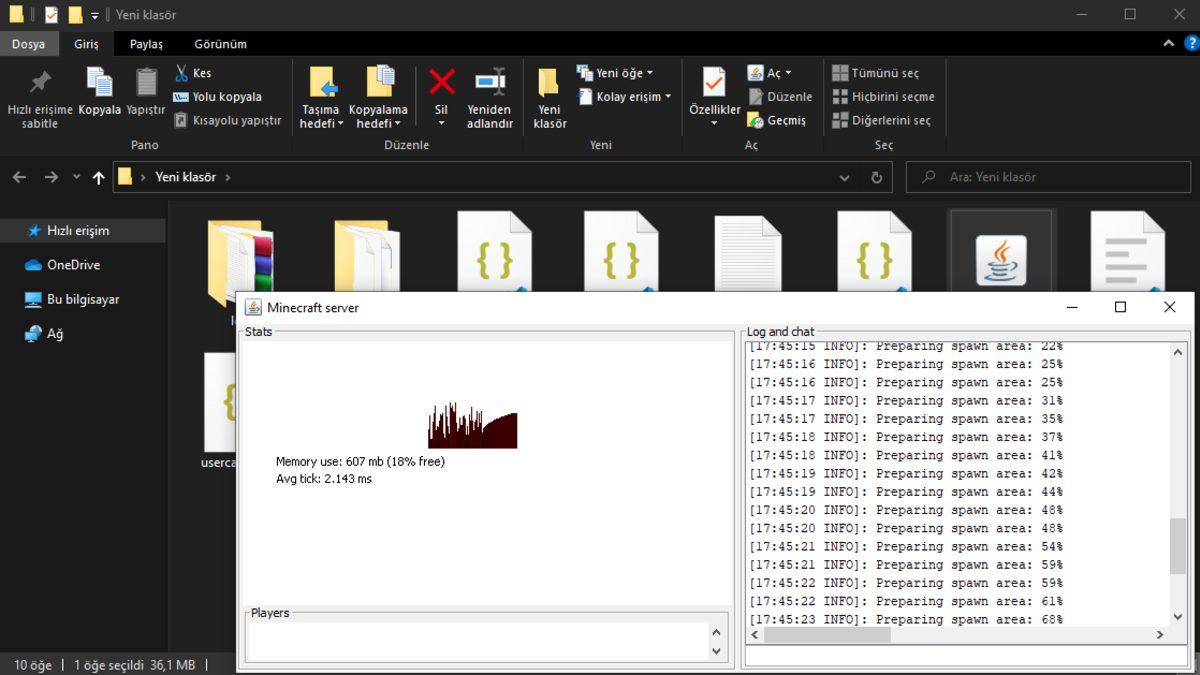Open the Paylaş ribbon tab
Viewport: 1200px width, 675px height.
(146, 44)
